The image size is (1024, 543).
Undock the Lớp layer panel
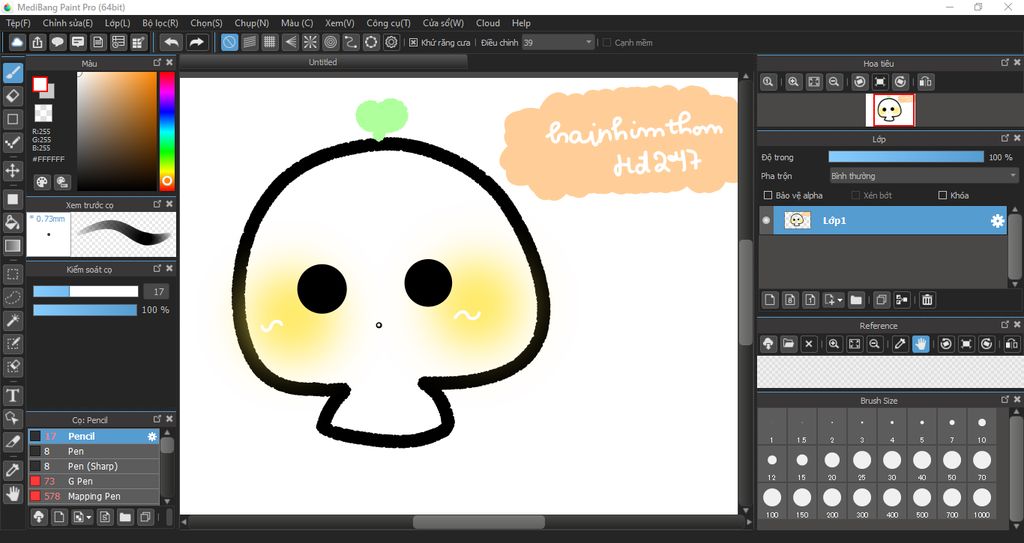pos(1004,139)
